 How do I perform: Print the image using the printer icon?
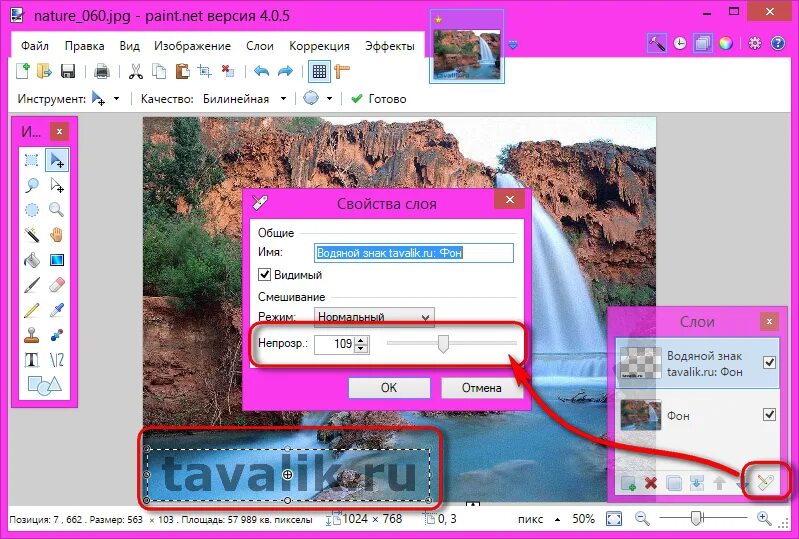(102, 71)
